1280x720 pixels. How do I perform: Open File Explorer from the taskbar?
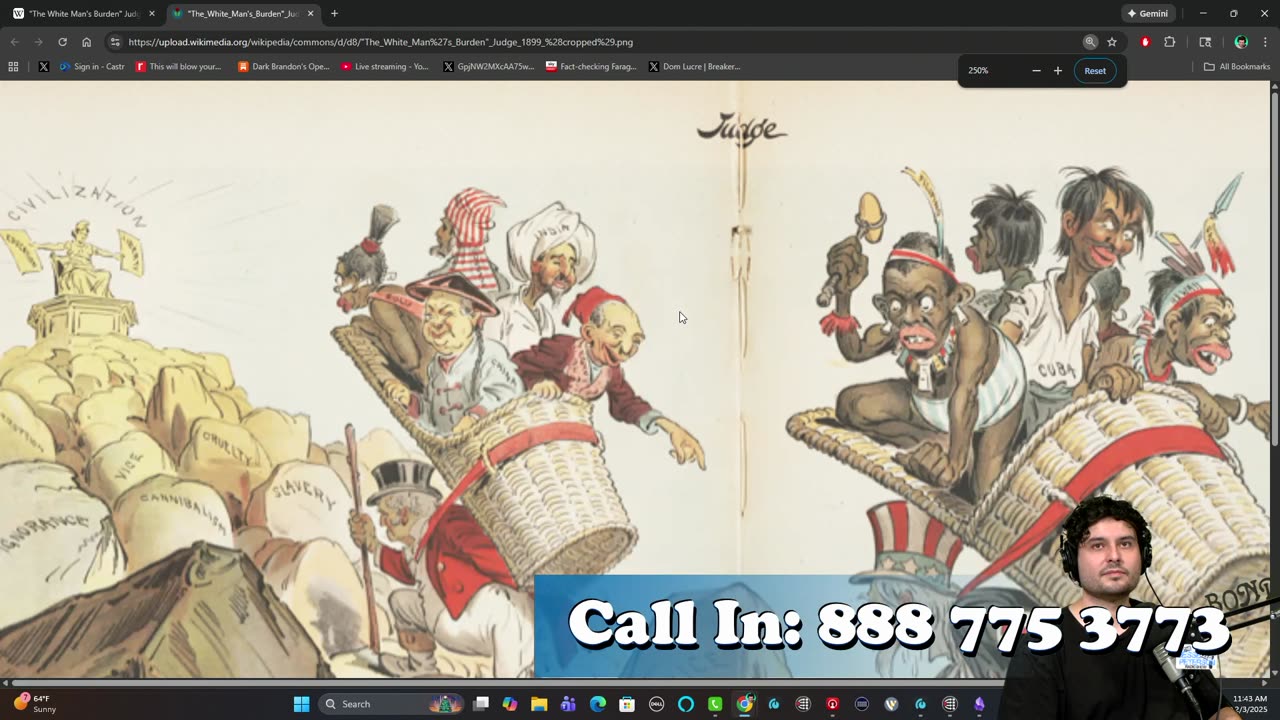pyautogui.click(x=539, y=704)
